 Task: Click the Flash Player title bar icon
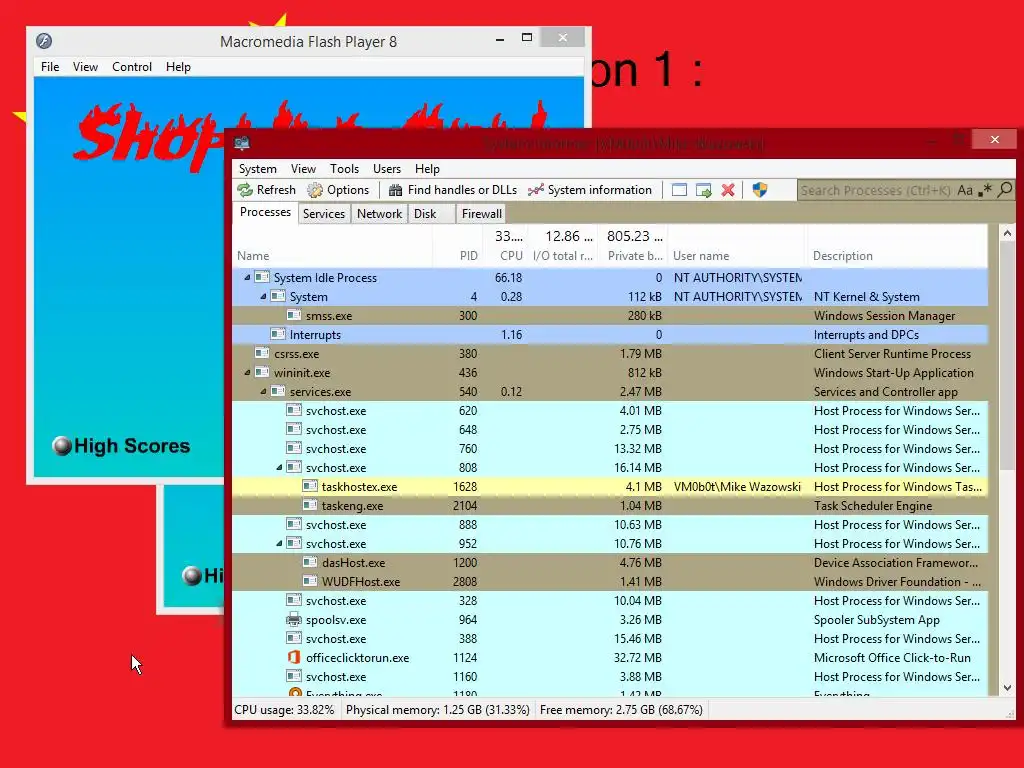44,40
